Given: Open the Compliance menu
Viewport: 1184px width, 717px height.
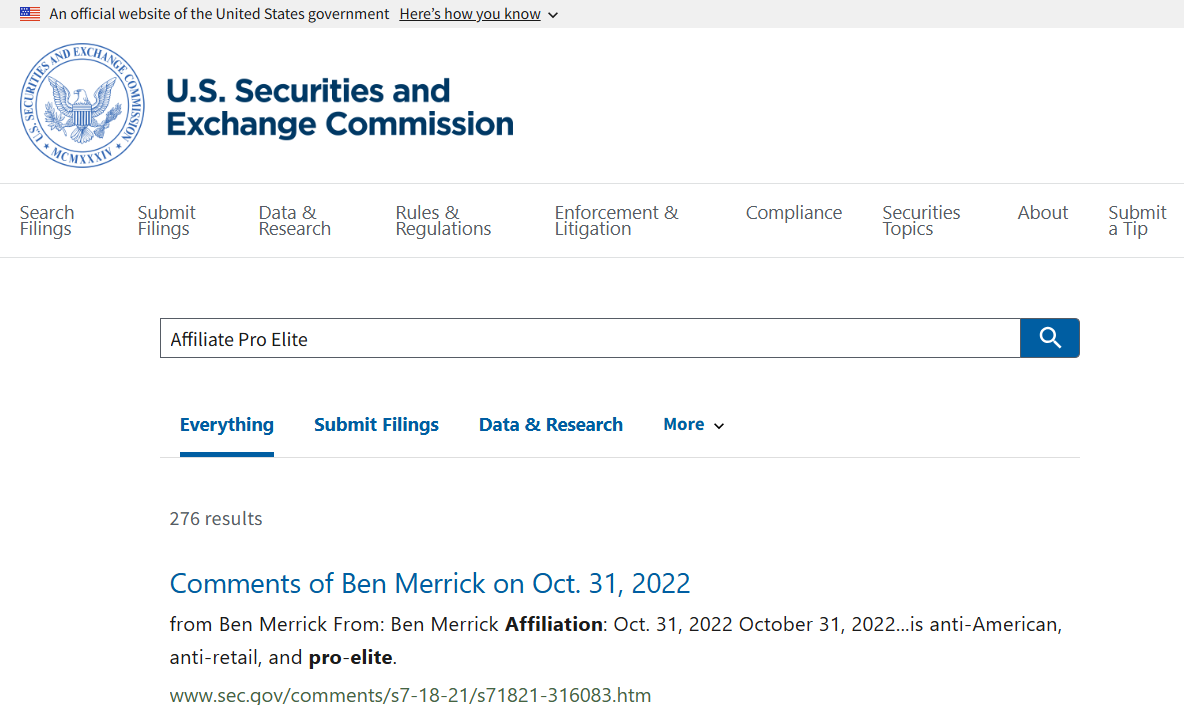Looking at the screenshot, I should [794, 213].
